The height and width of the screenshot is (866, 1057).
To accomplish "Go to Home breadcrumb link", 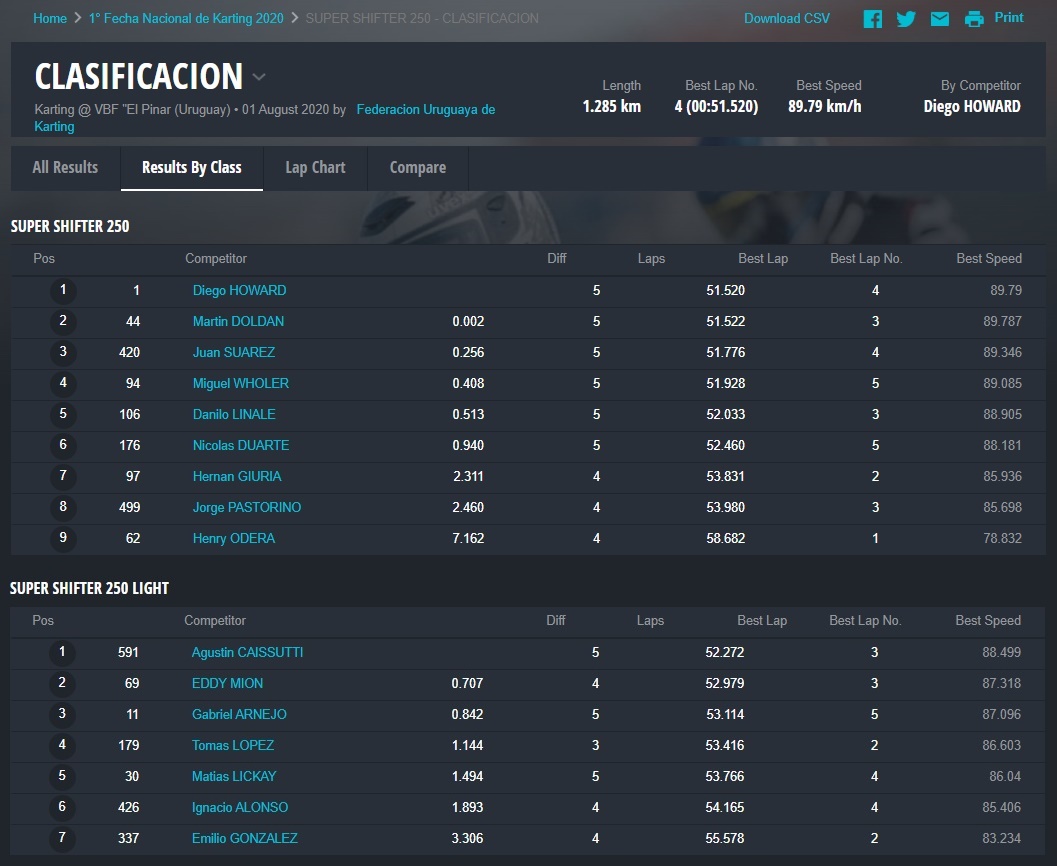I will pos(50,18).
